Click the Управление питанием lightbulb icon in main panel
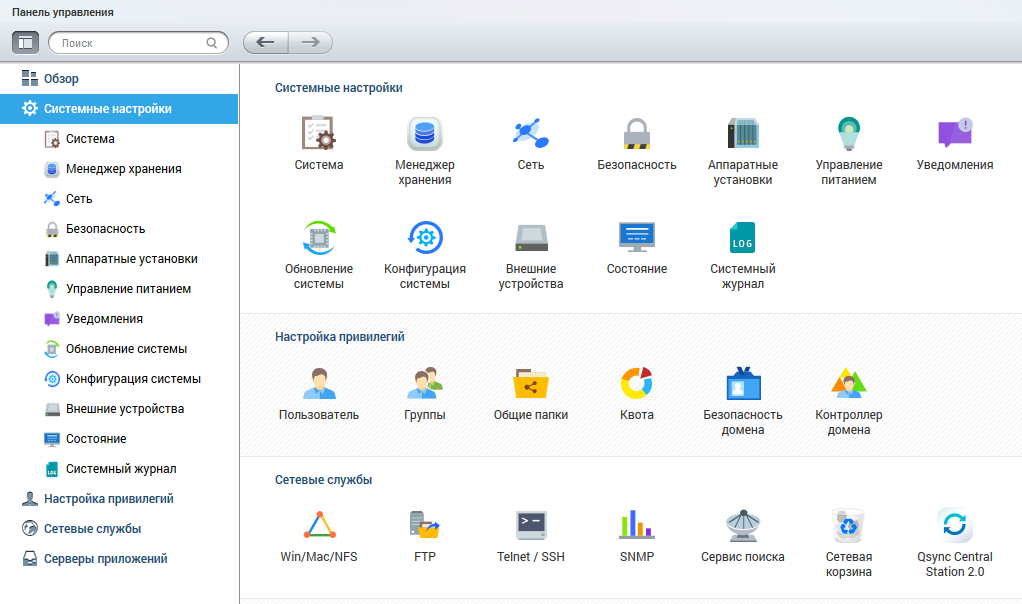 (x=849, y=134)
